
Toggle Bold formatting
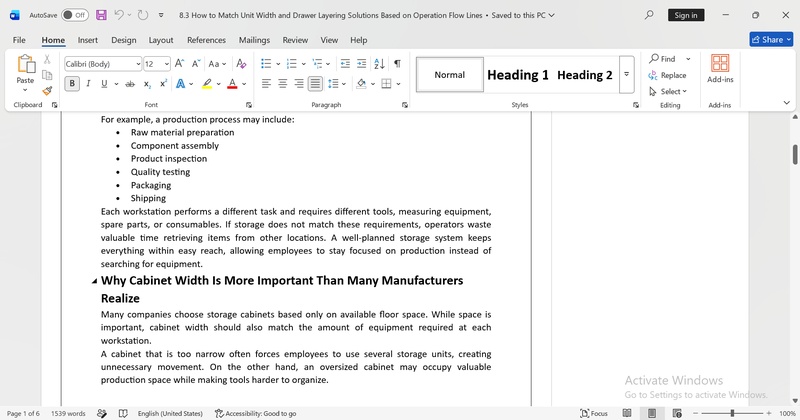(72, 84)
